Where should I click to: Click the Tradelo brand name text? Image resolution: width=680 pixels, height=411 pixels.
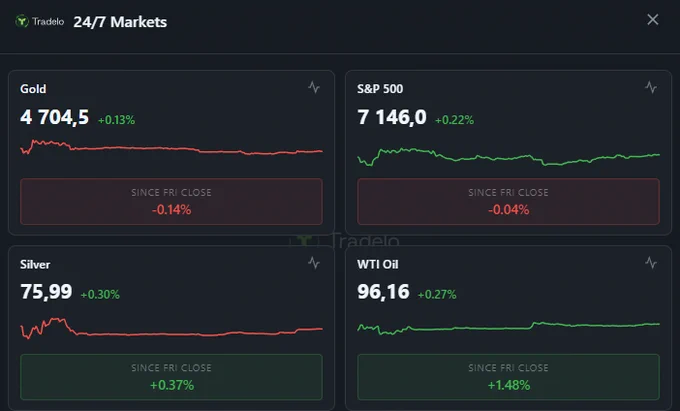point(48,22)
